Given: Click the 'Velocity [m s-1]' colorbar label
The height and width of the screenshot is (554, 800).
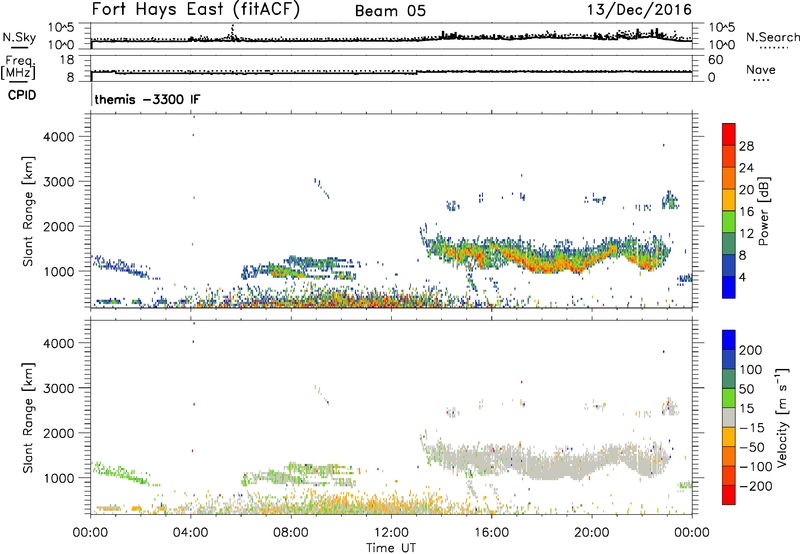Looking at the screenshot, I should [x=782, y=417].
